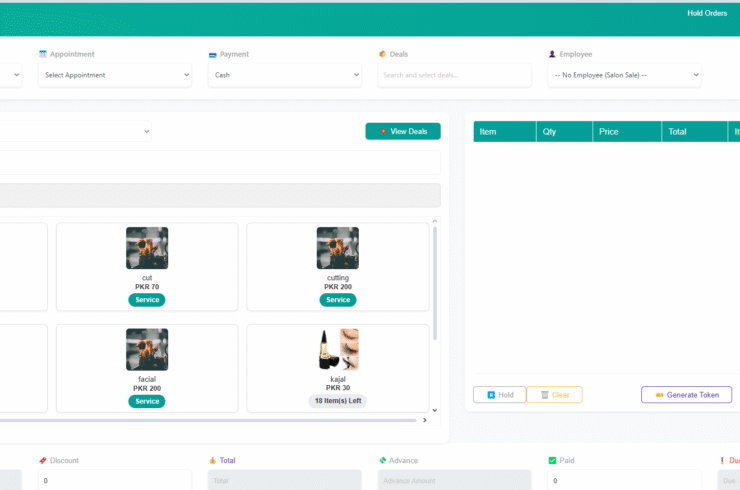This screenshot has height=490, width=740.
Task: Click the Advance Amount field
Action: pos(454,480)
